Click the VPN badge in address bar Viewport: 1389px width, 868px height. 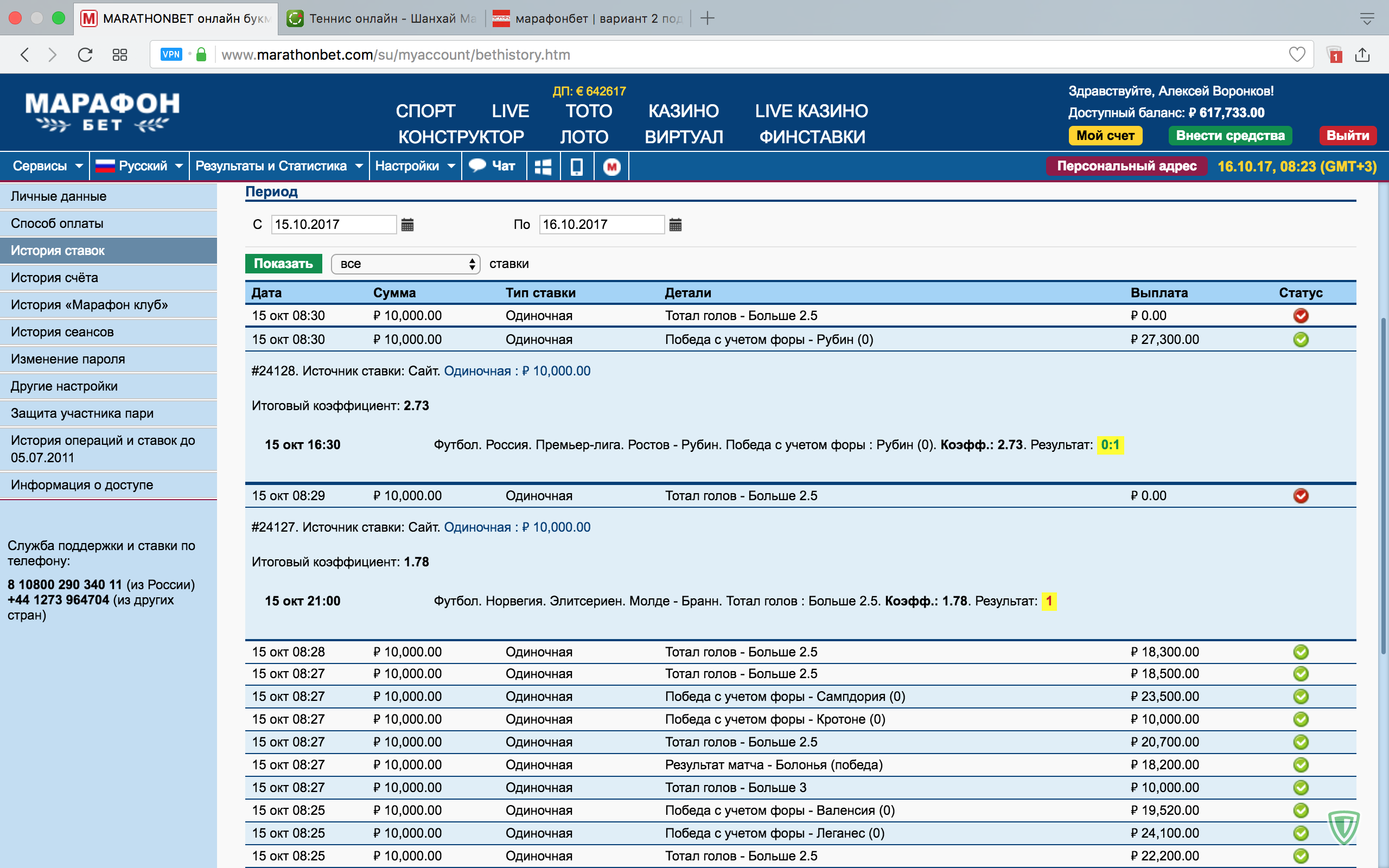point(171,55)
